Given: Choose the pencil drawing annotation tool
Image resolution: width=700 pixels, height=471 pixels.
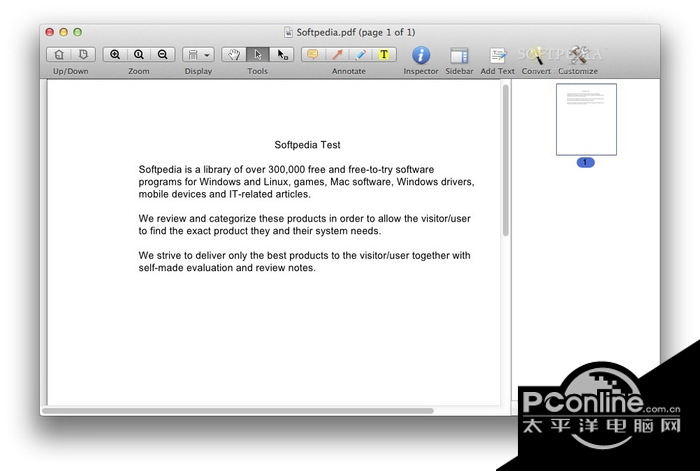Looking at the screenshot, I should 361,54.
